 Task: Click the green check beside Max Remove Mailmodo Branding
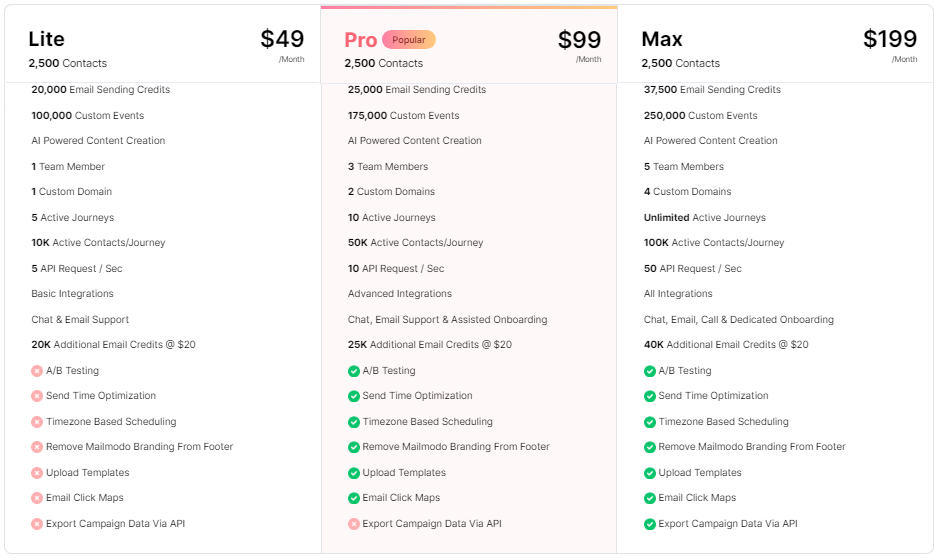pyautogui.click(x=650, y=447)
